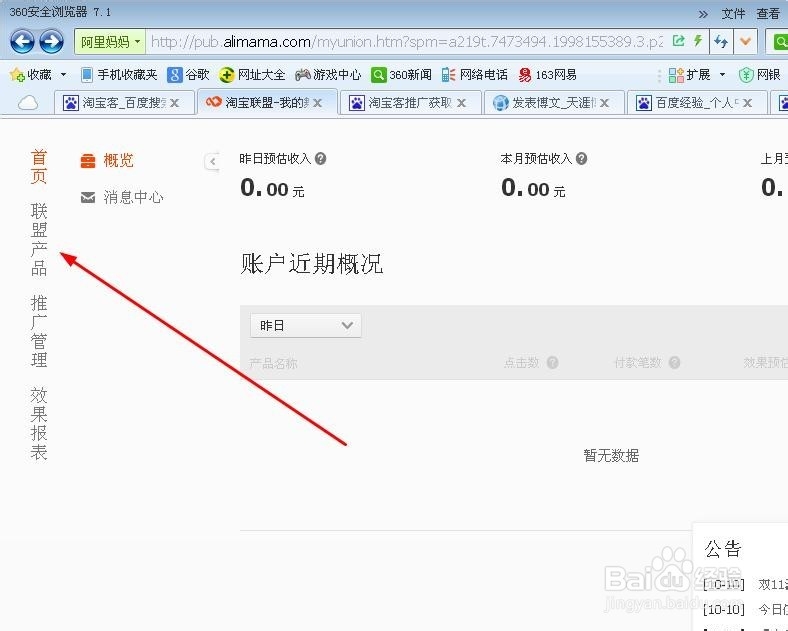
Task: Close the 淘宝联盟-我的 tab
Action: (318, 103)
